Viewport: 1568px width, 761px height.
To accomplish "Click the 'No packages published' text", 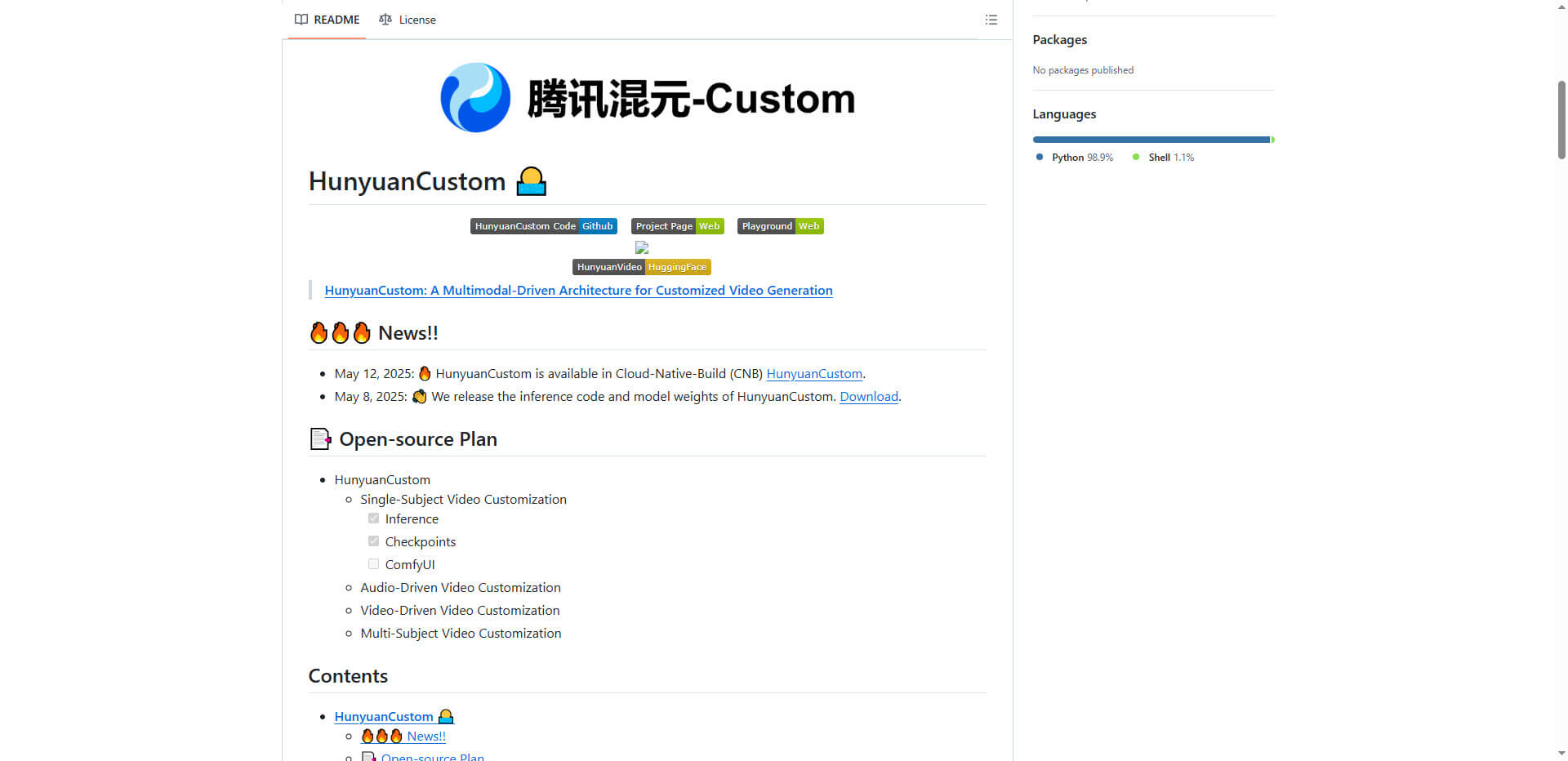I will (x=1083, y=70).
